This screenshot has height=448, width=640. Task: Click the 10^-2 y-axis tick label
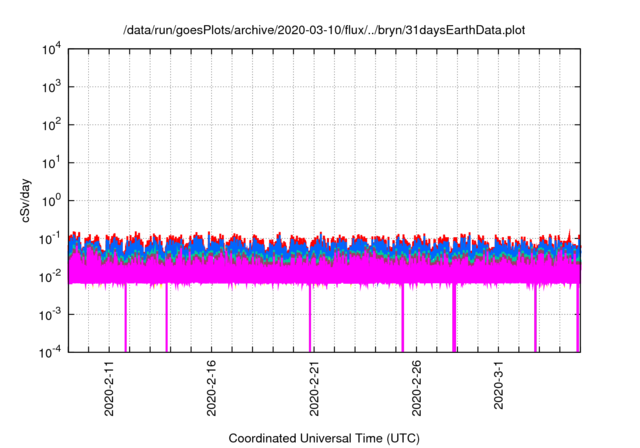pyautogui.click(x=50, y=277)
